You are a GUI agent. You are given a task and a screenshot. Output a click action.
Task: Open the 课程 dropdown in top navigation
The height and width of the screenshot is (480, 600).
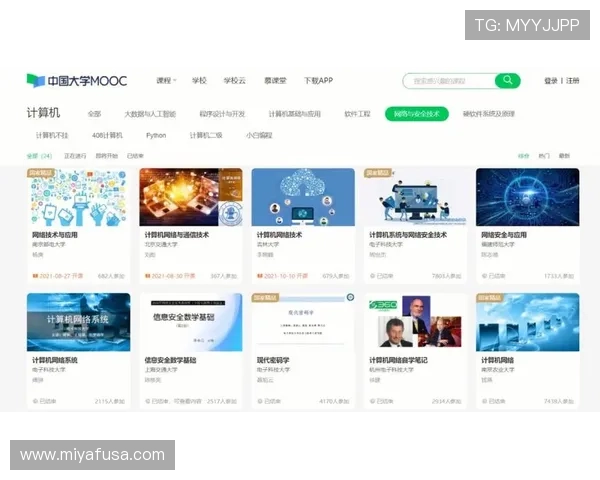pyautogui.click(x=165, y=81)
